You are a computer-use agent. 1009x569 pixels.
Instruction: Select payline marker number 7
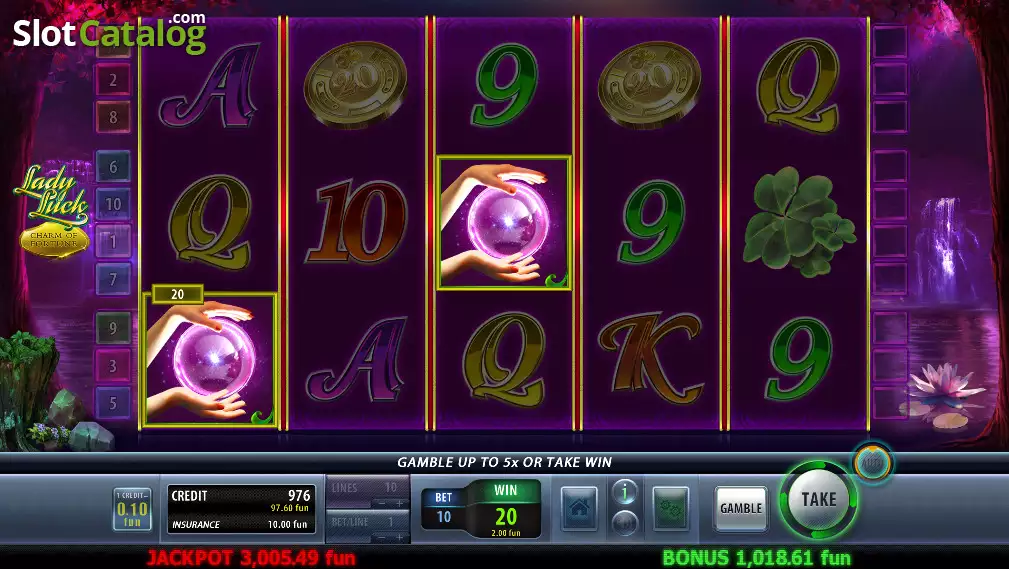click(x=113, y=279)
